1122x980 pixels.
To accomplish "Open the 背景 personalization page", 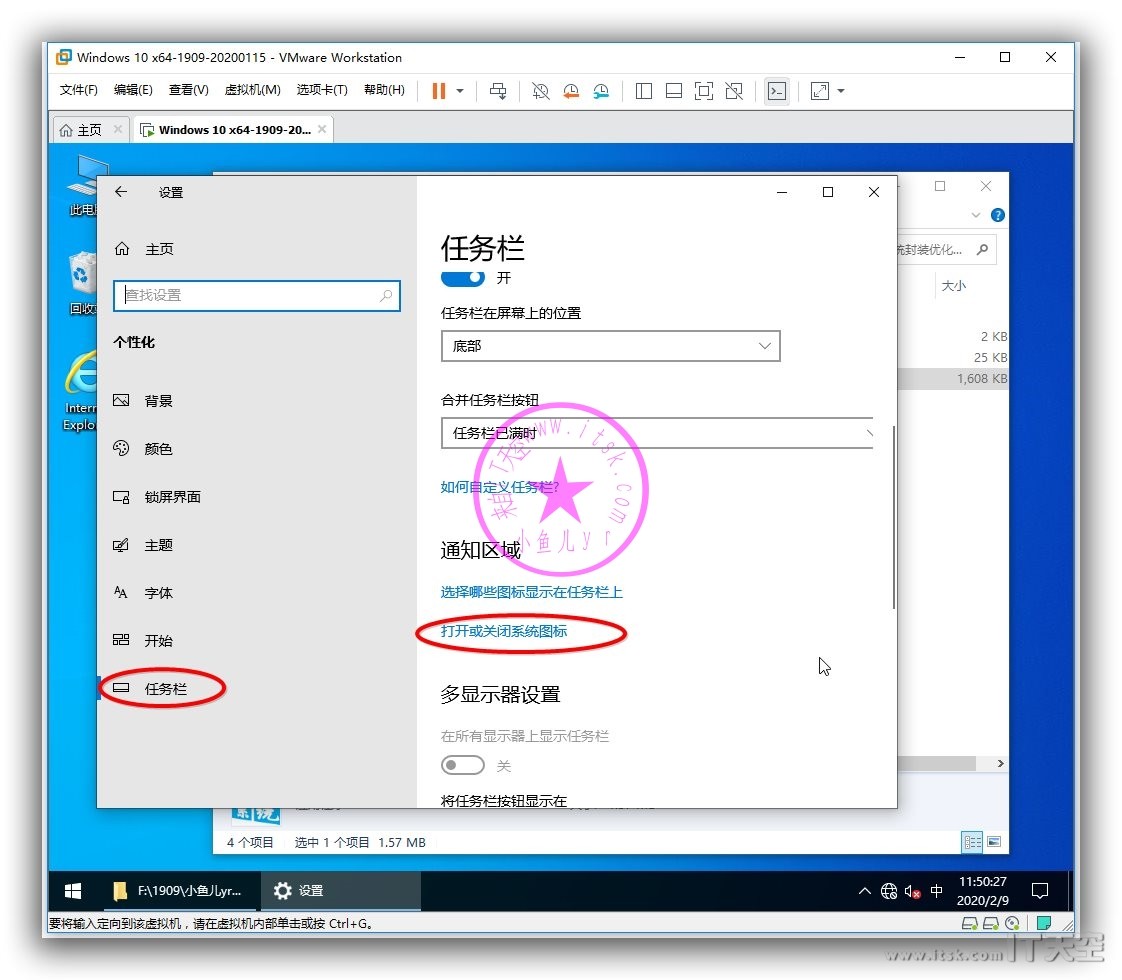I will coord(143,401).
